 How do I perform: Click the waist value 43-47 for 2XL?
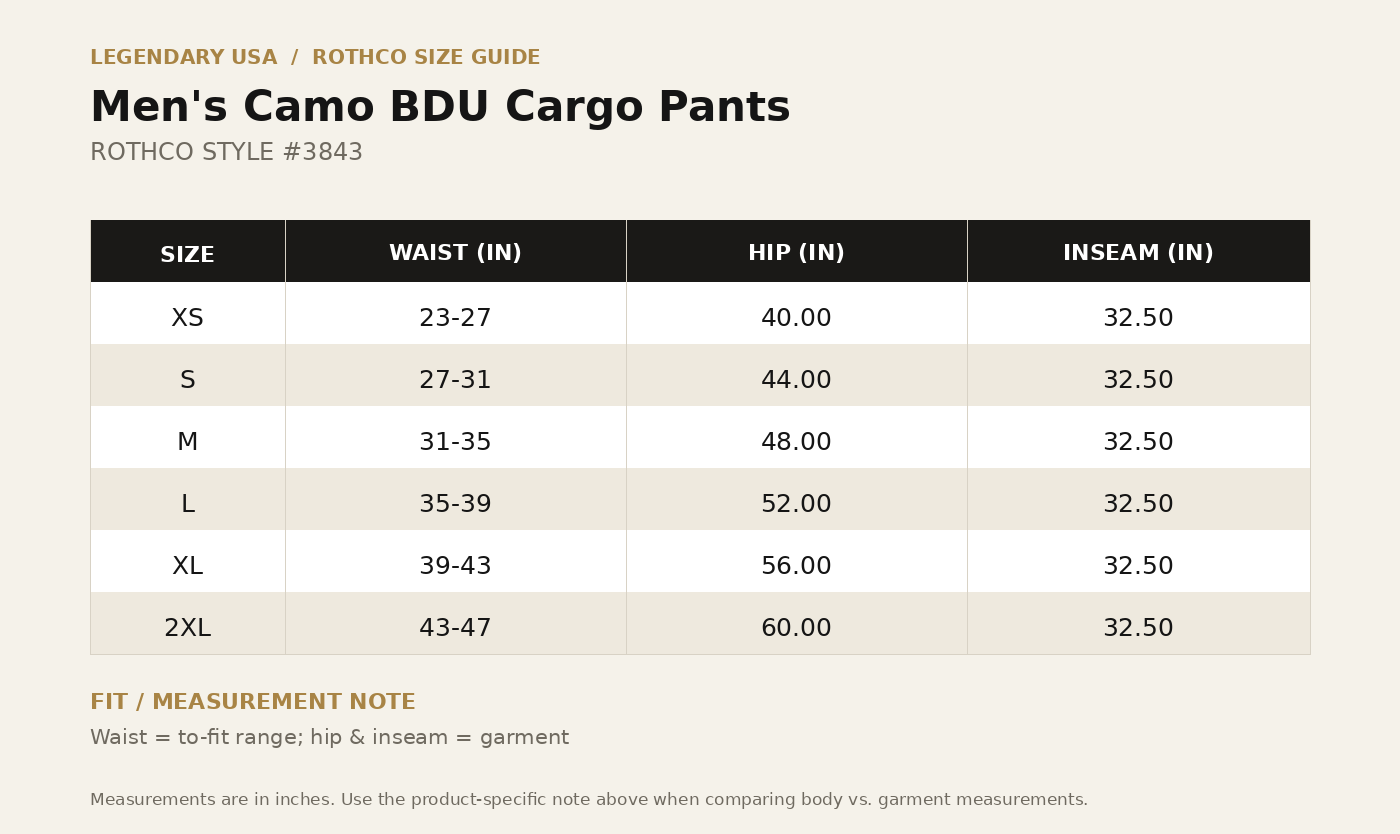[x=455, y=629]
